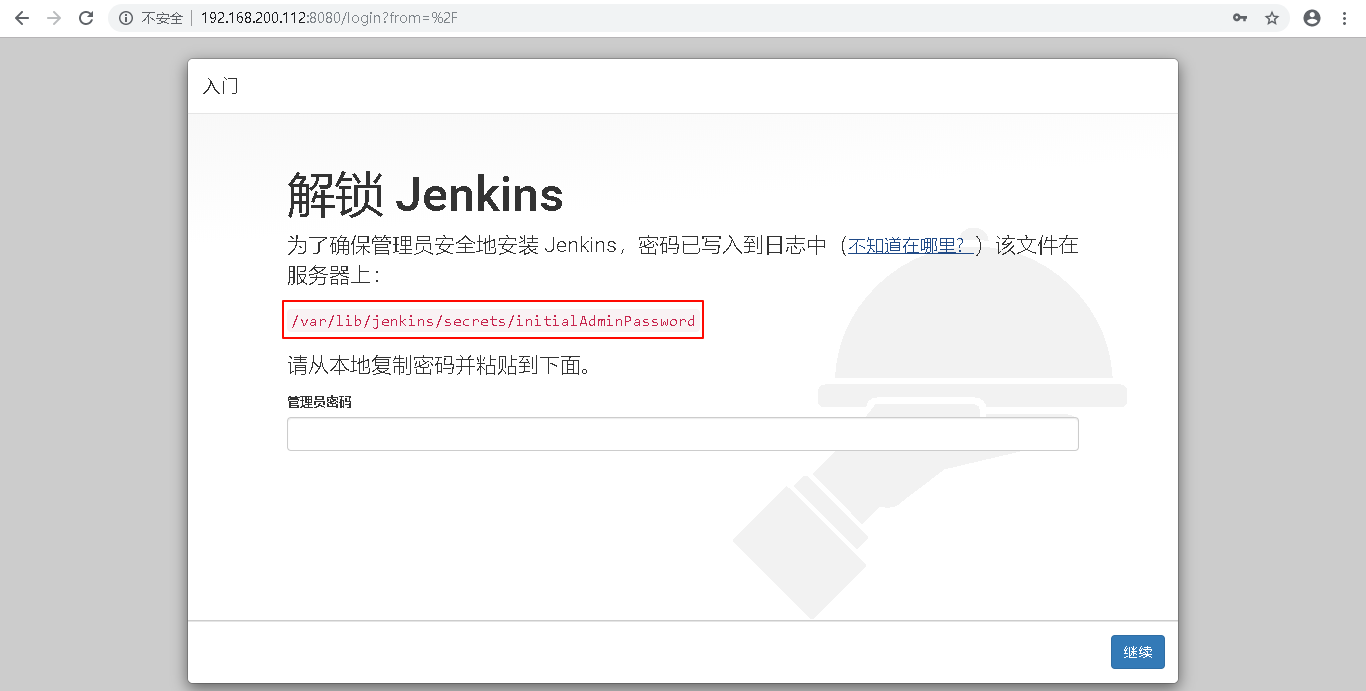Viewport: 1366px width, 691px height.
Task: View site info for the not-secure connection
Action: (126, 18)
